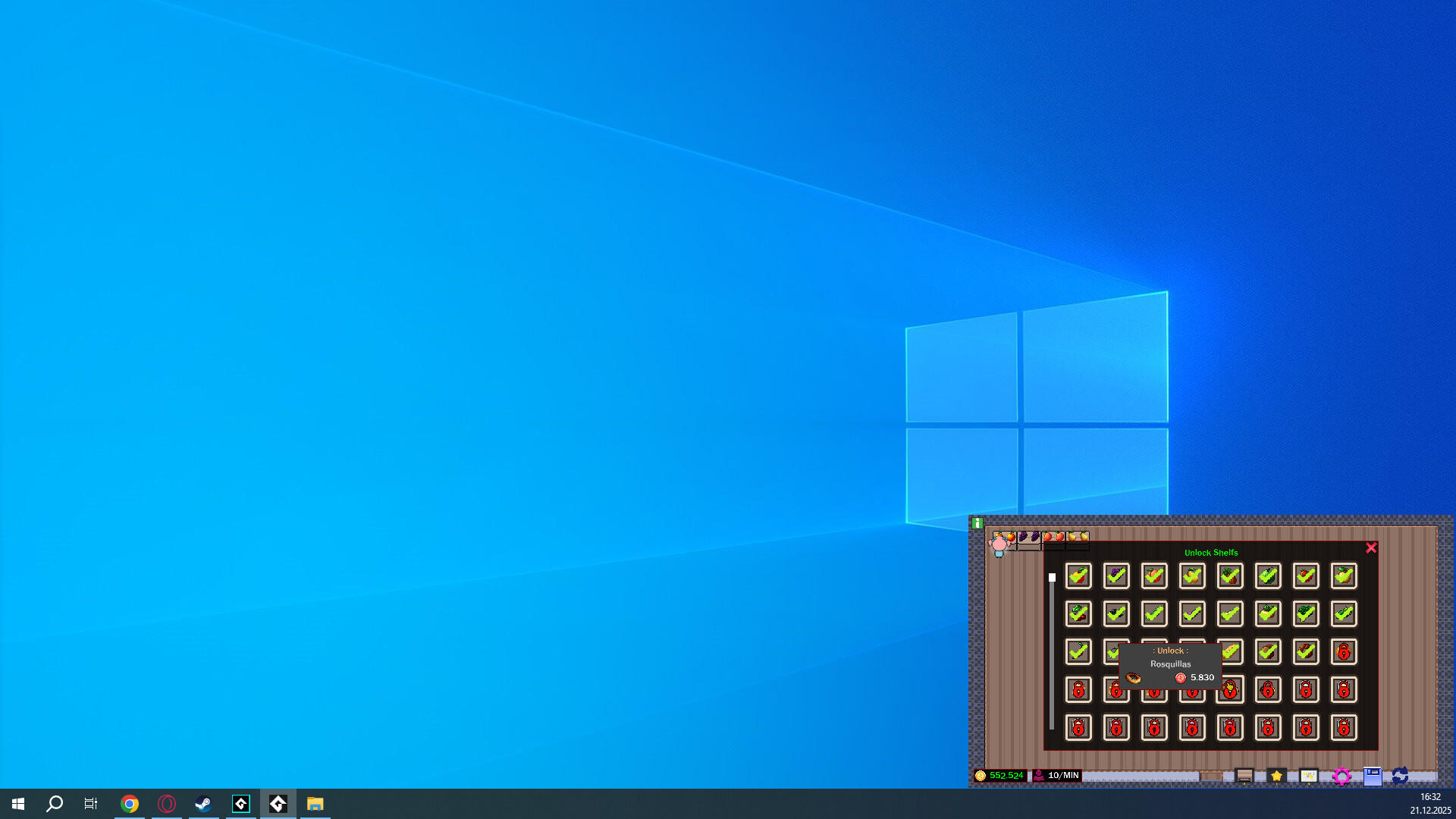Screen dimensions: 1456x819
Task: Click the yellow star icon in the bottom toolbar
Action: pos(1276,776)
